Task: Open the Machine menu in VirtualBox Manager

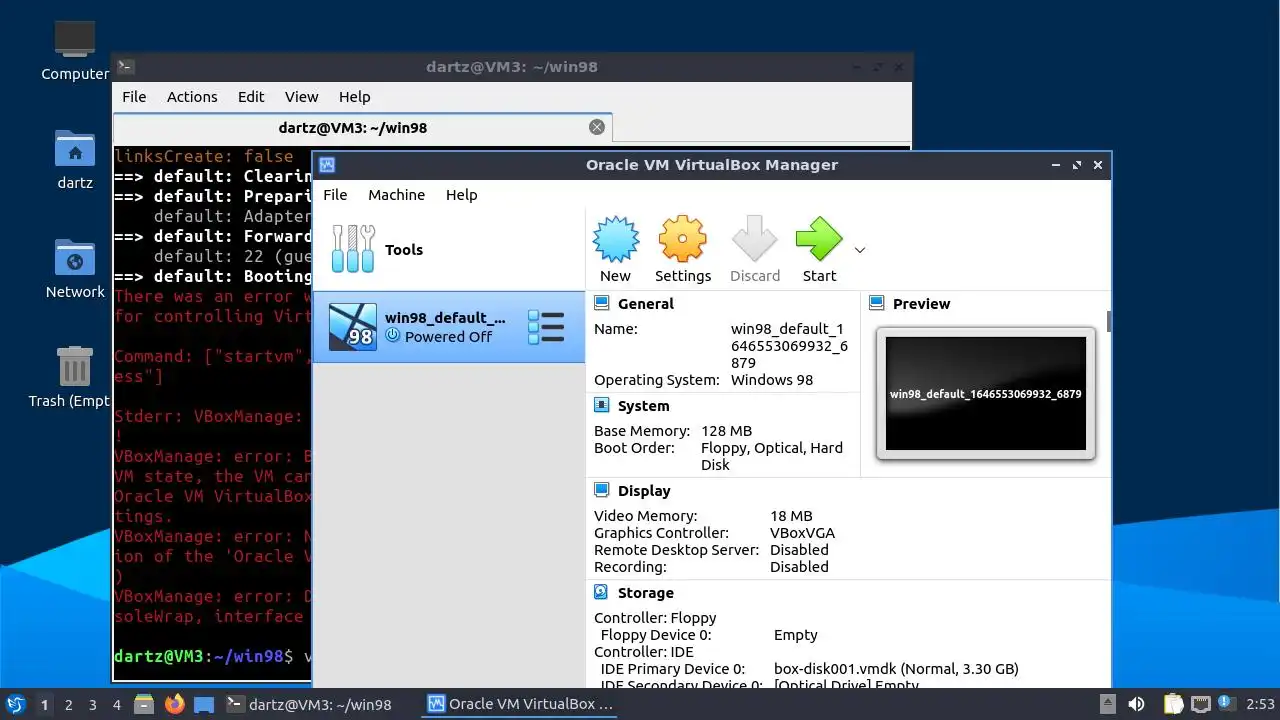Action: point(396,195)
